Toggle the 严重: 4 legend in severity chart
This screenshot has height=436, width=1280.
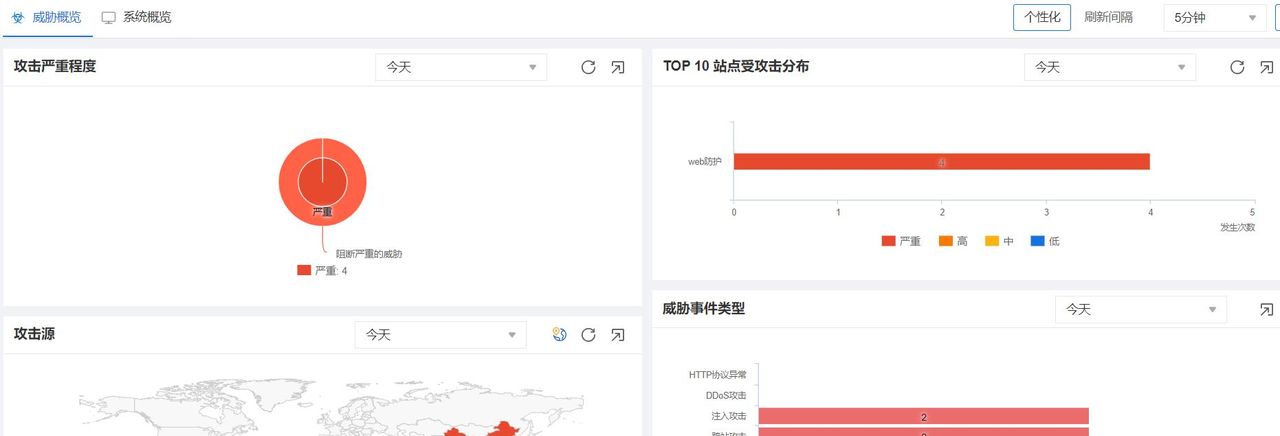coord(322,270)
